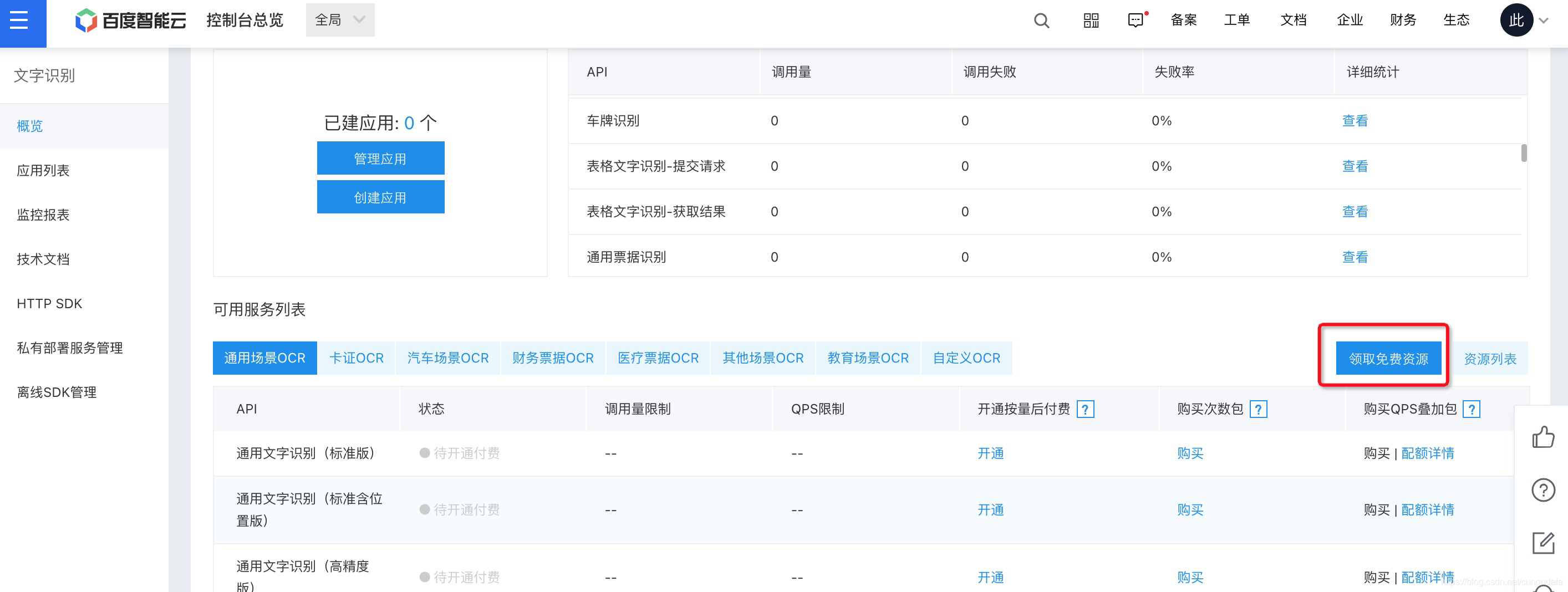This screenshot has width=1568, height=592.
Task: Open 生态 in top navigation
Action: [1456, 20]
